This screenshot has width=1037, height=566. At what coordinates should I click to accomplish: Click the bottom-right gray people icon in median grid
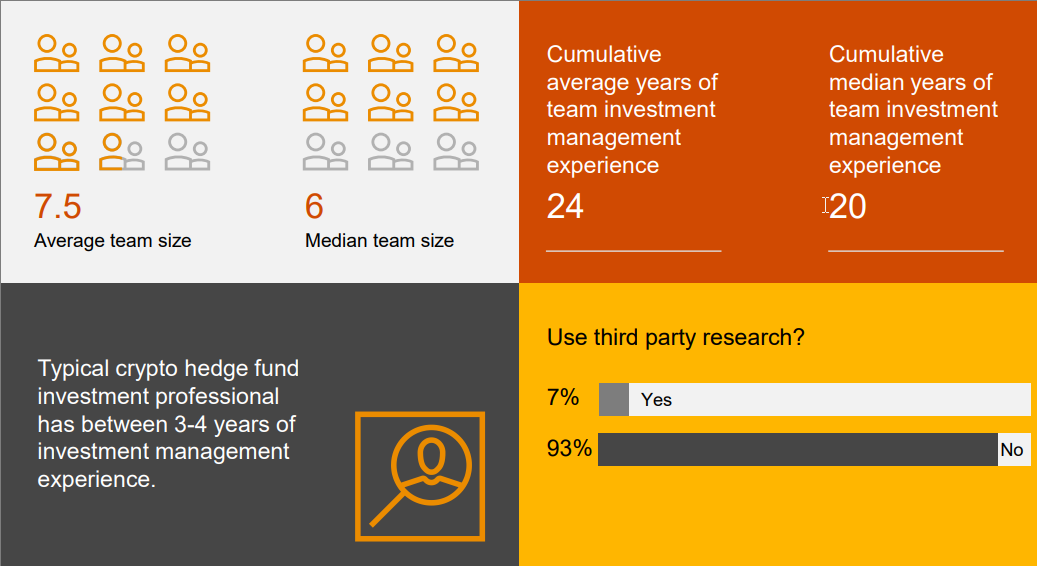click(x=455, y=152)
